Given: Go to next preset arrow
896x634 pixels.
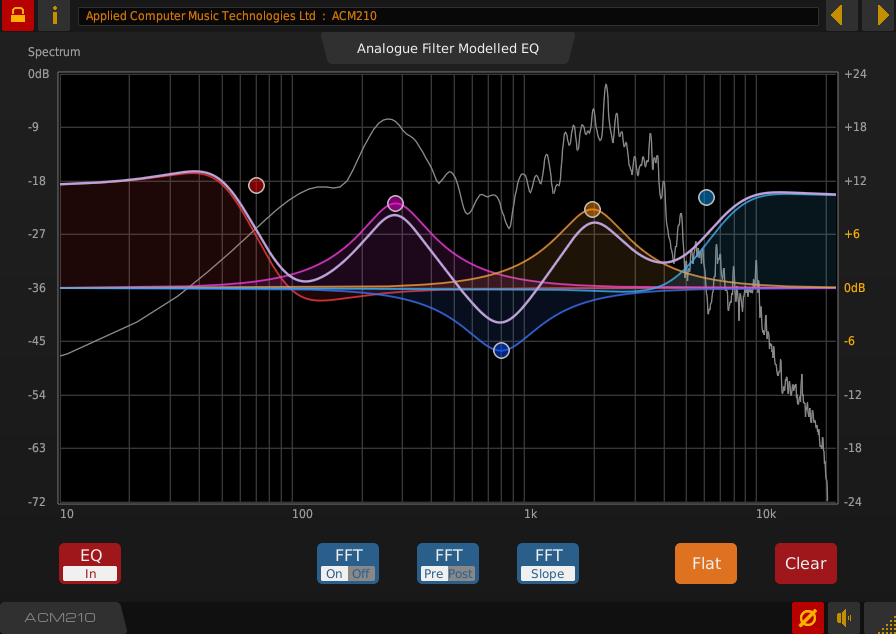Looking at the screenshot, I should point(877,16).
